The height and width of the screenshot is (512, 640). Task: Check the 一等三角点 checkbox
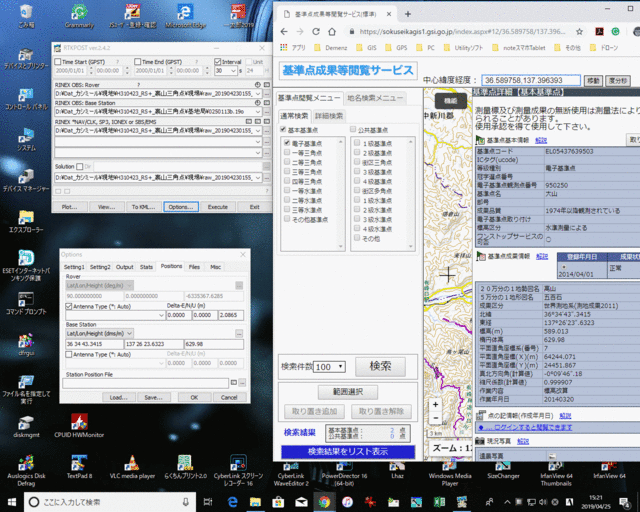287,152
